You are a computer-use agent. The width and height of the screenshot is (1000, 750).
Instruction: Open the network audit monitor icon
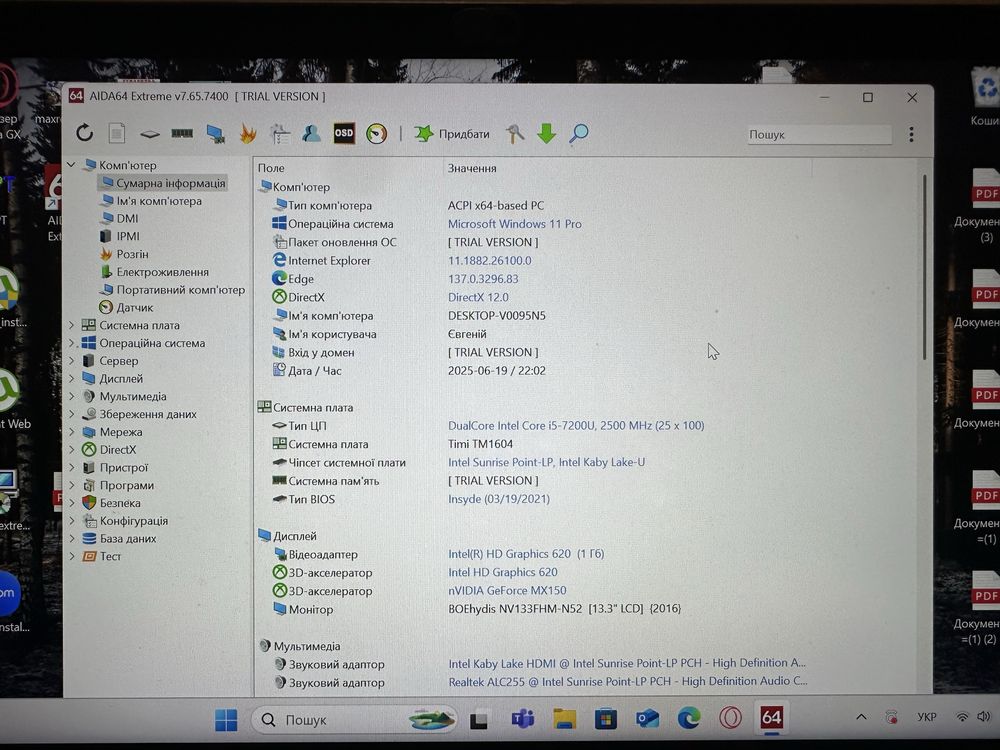click(x=216, y=134)
